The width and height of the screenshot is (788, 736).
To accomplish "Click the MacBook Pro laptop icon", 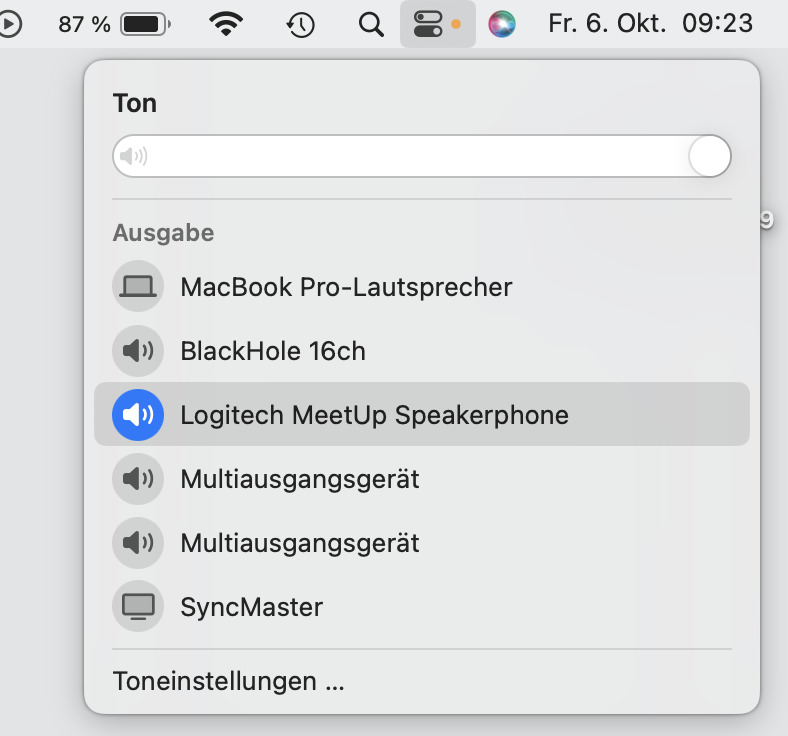I will tap(138, 286).
